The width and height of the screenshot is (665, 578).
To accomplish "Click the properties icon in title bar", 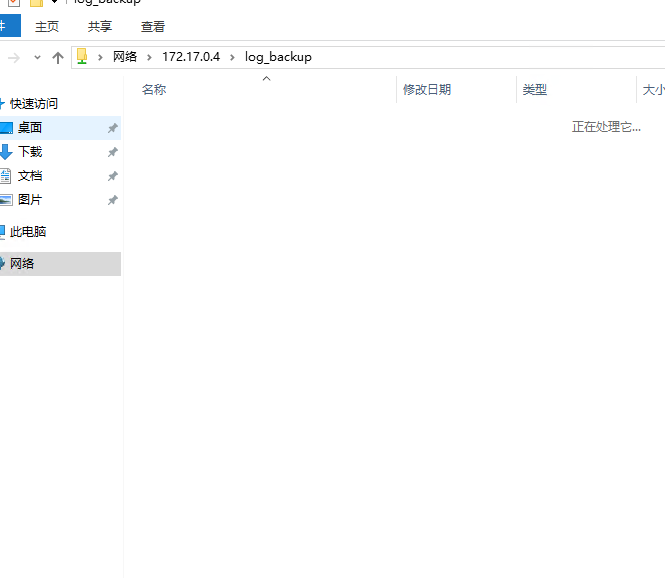I will coord(14,3).
